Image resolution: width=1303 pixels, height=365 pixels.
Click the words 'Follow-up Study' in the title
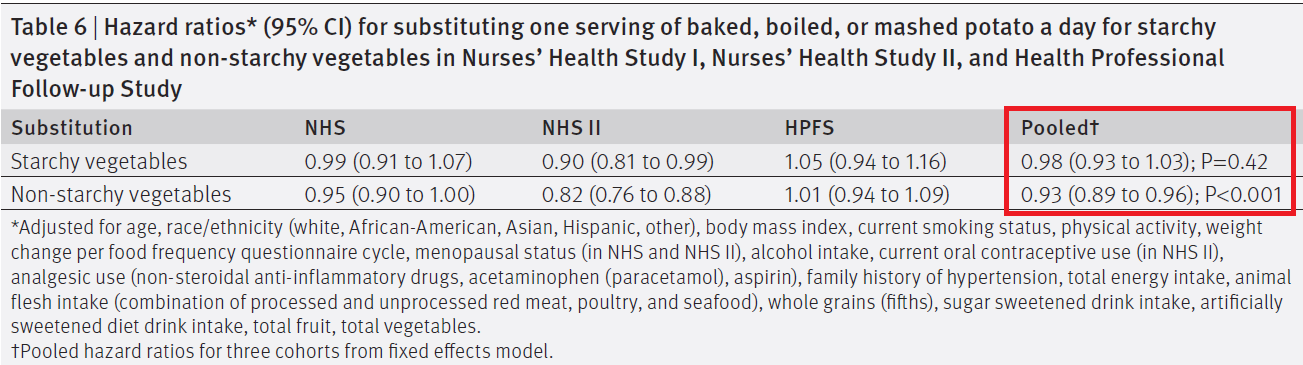click(x=96, y=90)
